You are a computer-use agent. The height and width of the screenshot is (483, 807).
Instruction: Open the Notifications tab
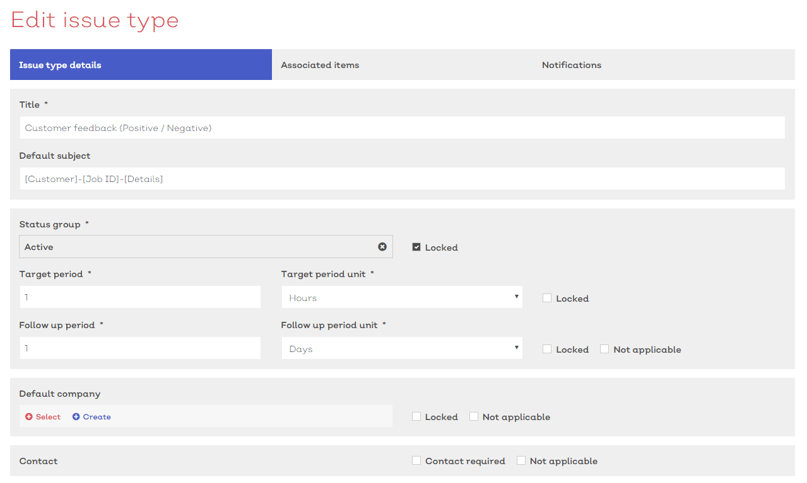point(664,64)
